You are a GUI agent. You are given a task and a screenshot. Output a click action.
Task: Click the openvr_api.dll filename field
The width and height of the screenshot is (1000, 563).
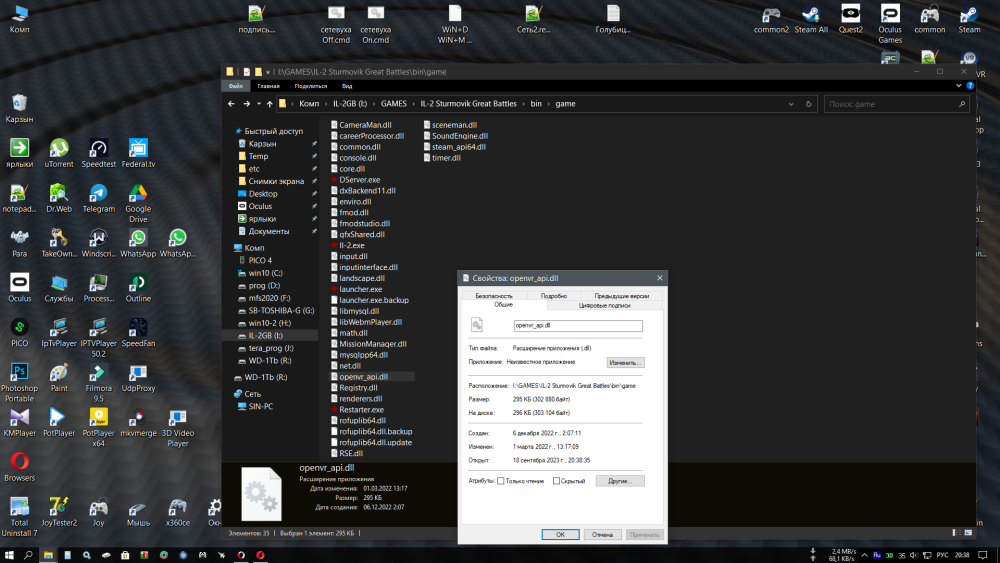pos(577,325)
